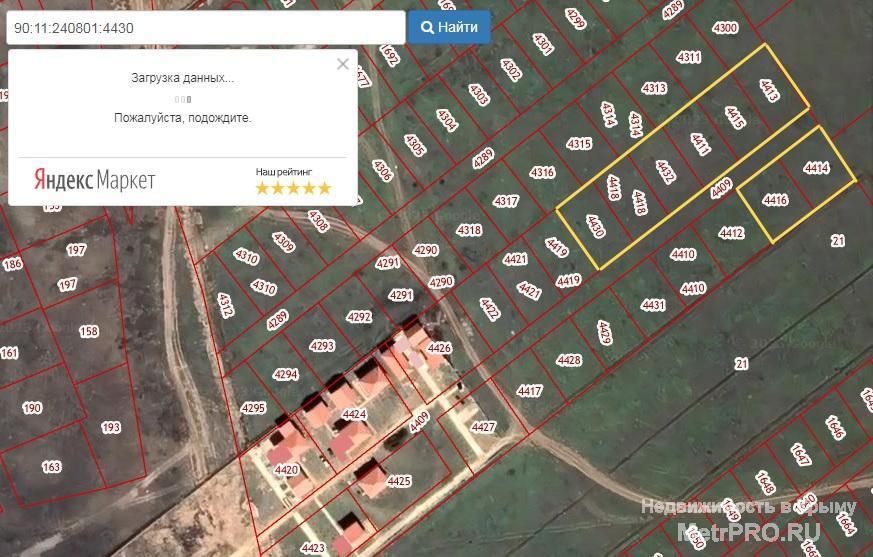Select parcel label 4301

click(543, 44)
